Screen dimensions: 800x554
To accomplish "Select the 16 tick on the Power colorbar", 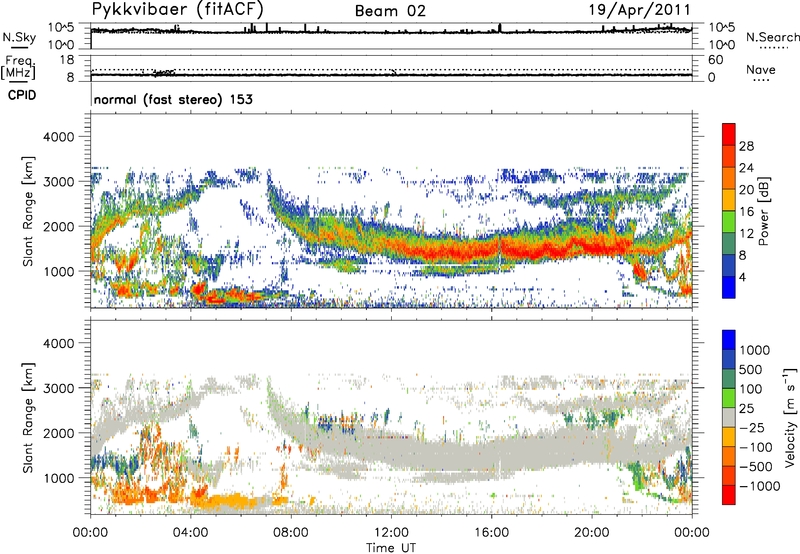I will [x=746, y=212].
